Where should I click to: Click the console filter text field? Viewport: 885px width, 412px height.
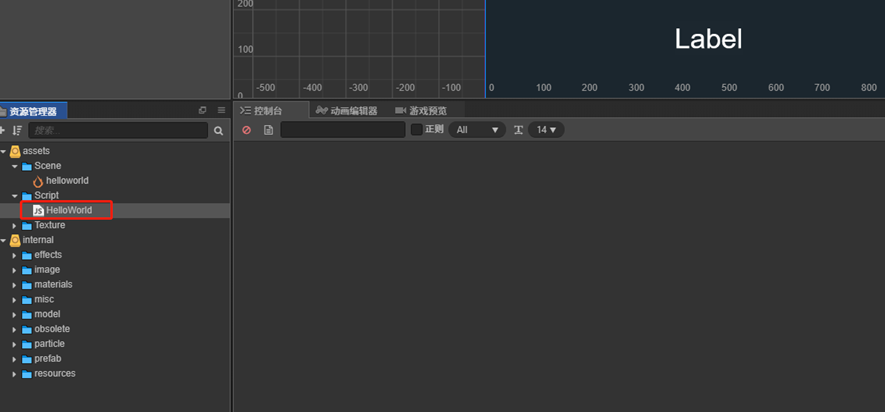(x=343, y=130)
